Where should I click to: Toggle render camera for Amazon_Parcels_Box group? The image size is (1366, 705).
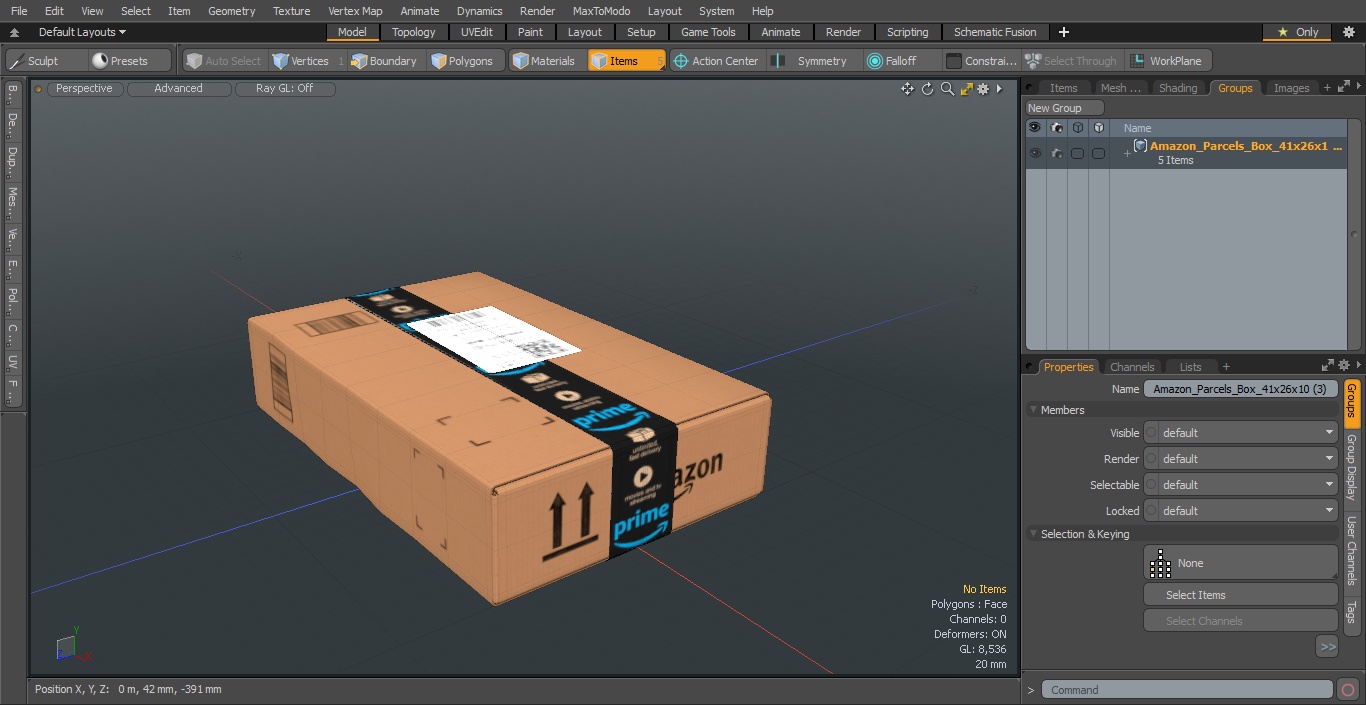(1056, 153)
